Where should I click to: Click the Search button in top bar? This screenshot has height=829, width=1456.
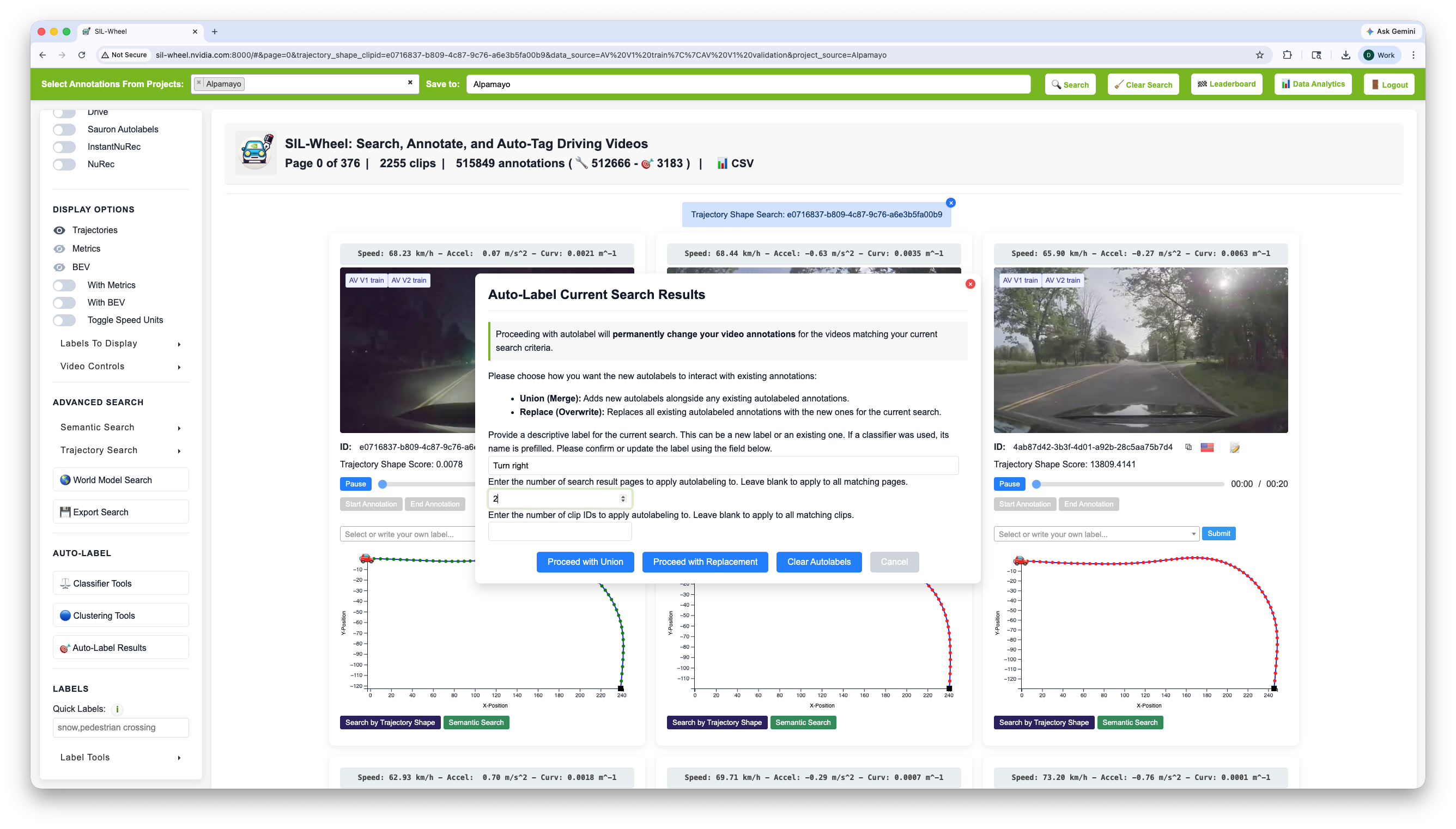coord(1070,84)
